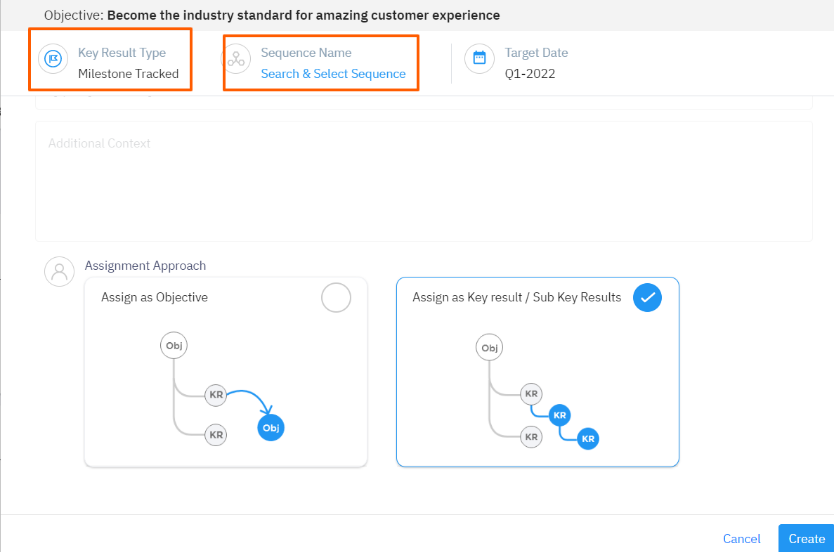
Task: Click the blue checkmark on Key result card
Action: pos(647,297)
